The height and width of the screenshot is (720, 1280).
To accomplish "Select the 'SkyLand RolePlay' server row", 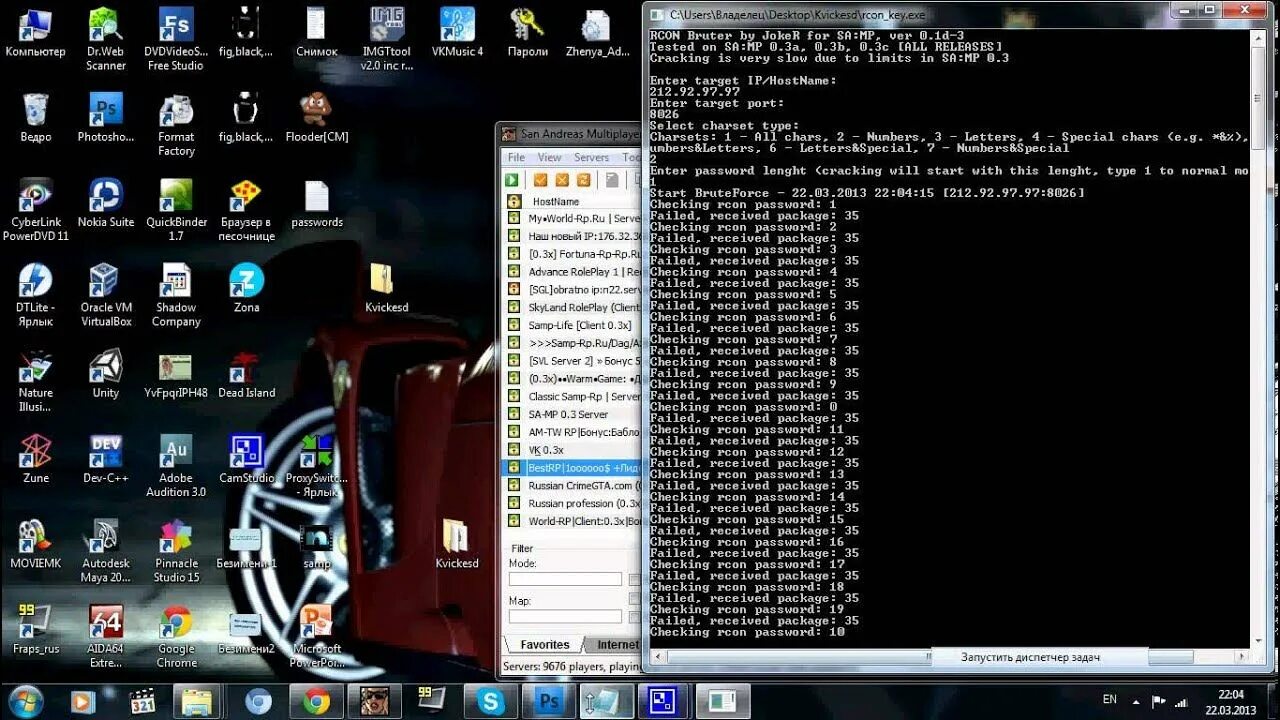I will [572, 307].
